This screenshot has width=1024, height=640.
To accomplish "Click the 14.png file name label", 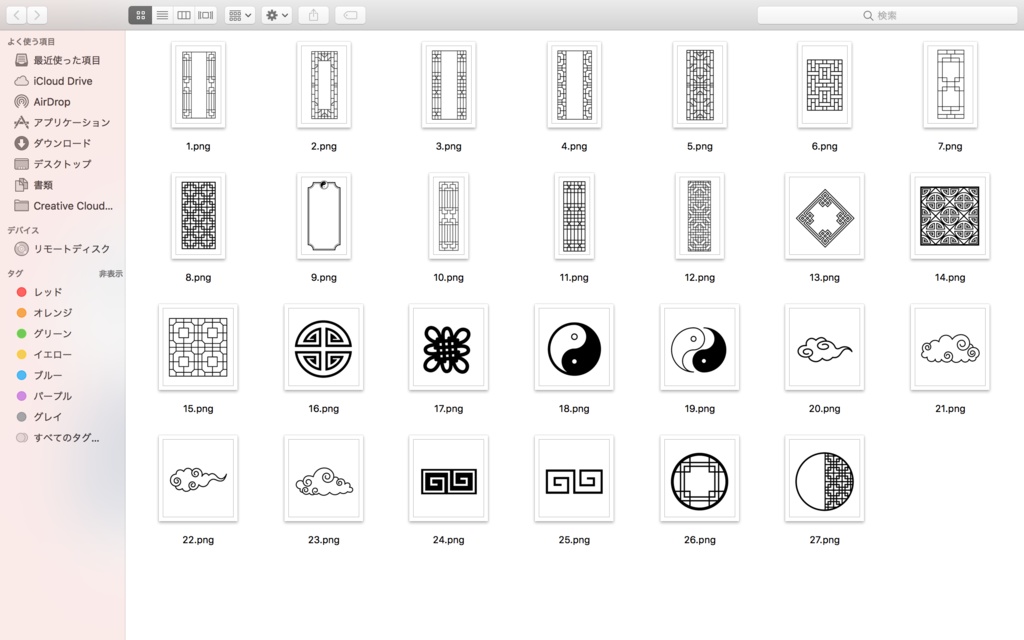I will [x=950, y=278].
